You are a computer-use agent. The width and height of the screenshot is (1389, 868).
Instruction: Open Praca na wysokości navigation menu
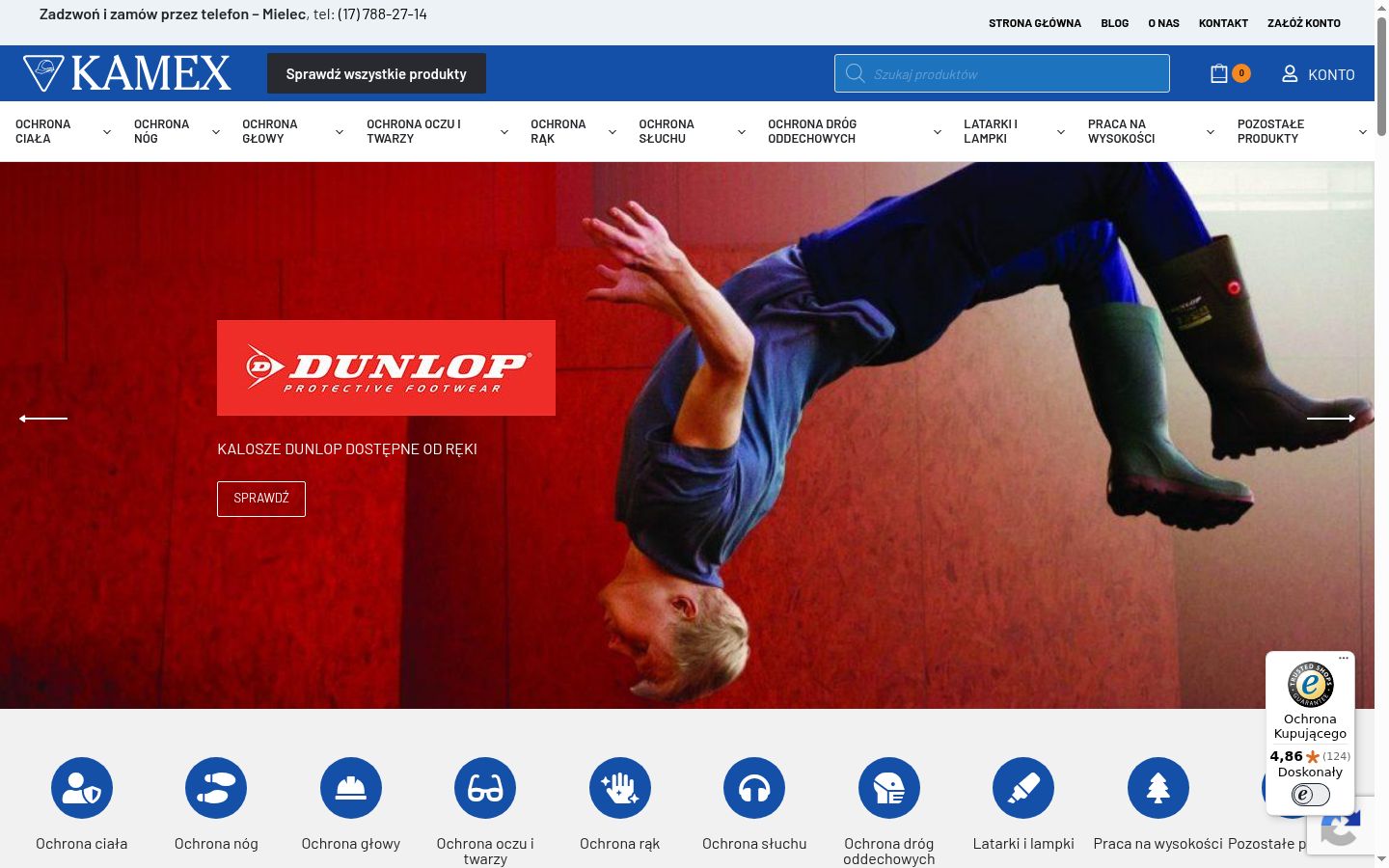[x=1122, y=131]
